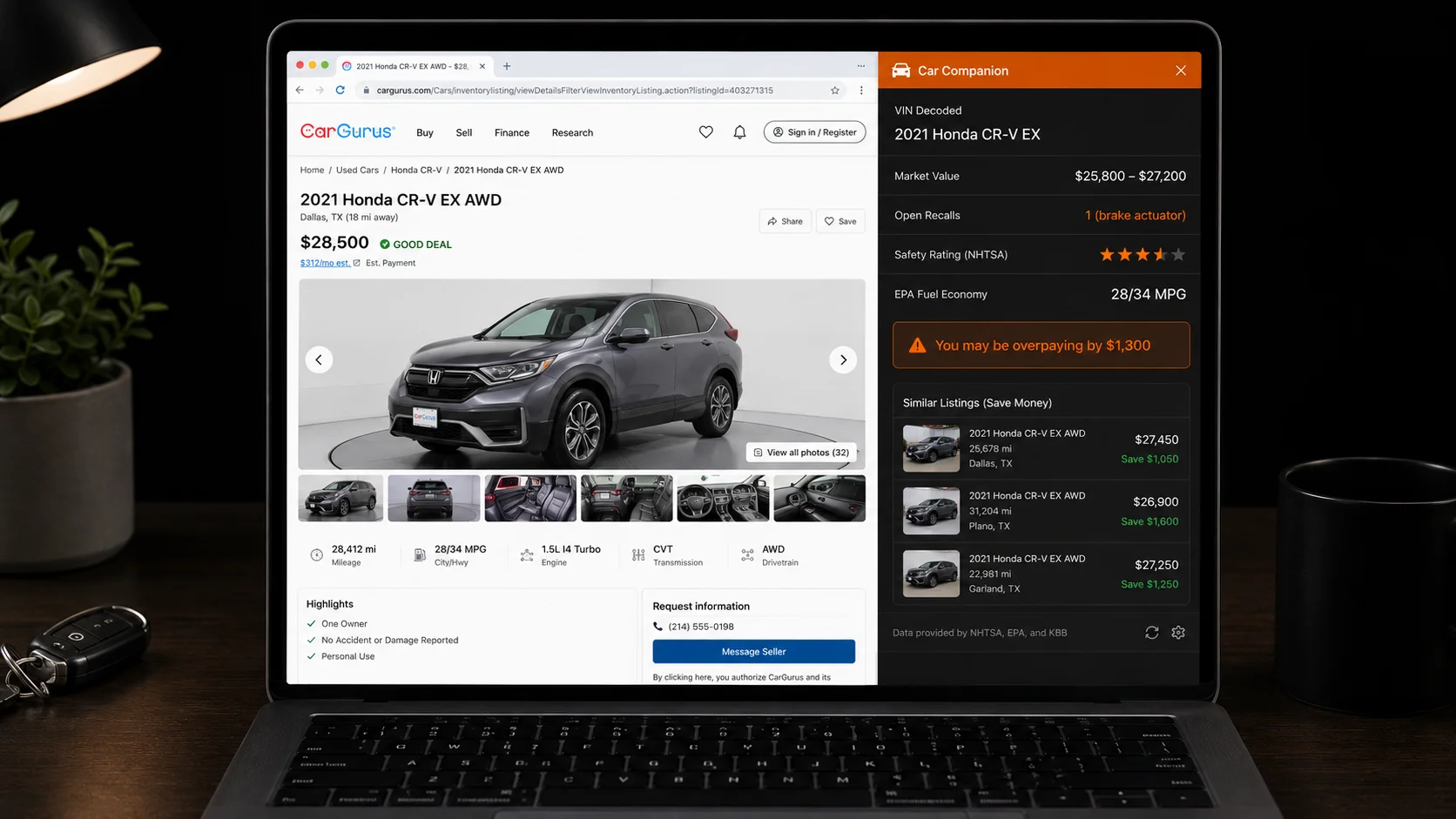Select the last interior thumbnail
The width and height of the screenshot is (1456, 819).
click(x=819, y=498)
